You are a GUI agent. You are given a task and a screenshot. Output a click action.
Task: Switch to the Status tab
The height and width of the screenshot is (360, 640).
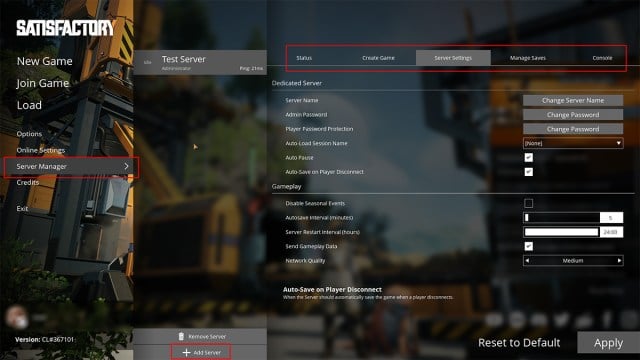point(304,58)
